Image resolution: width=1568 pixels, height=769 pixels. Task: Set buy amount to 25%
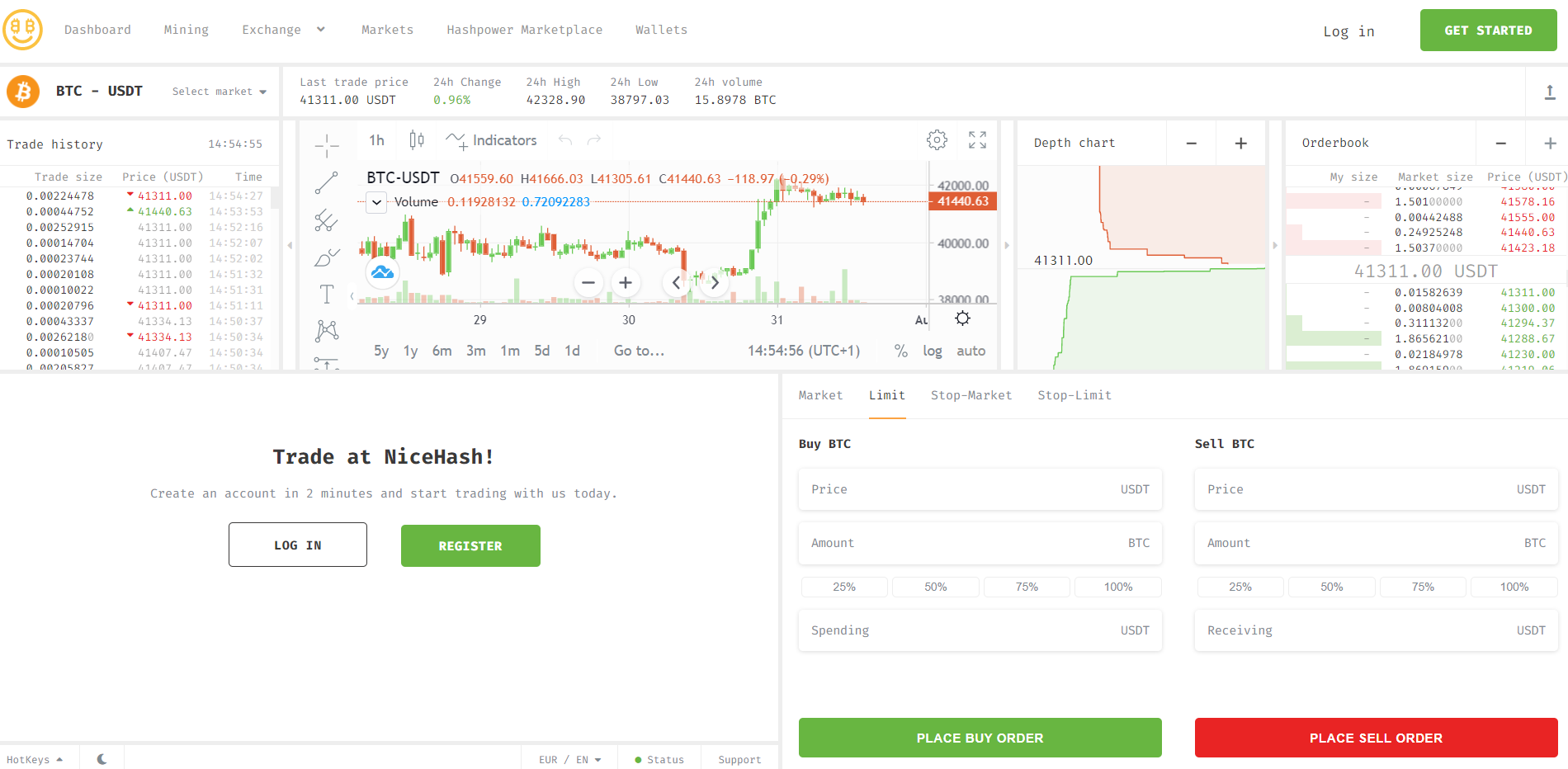[844, 587]
